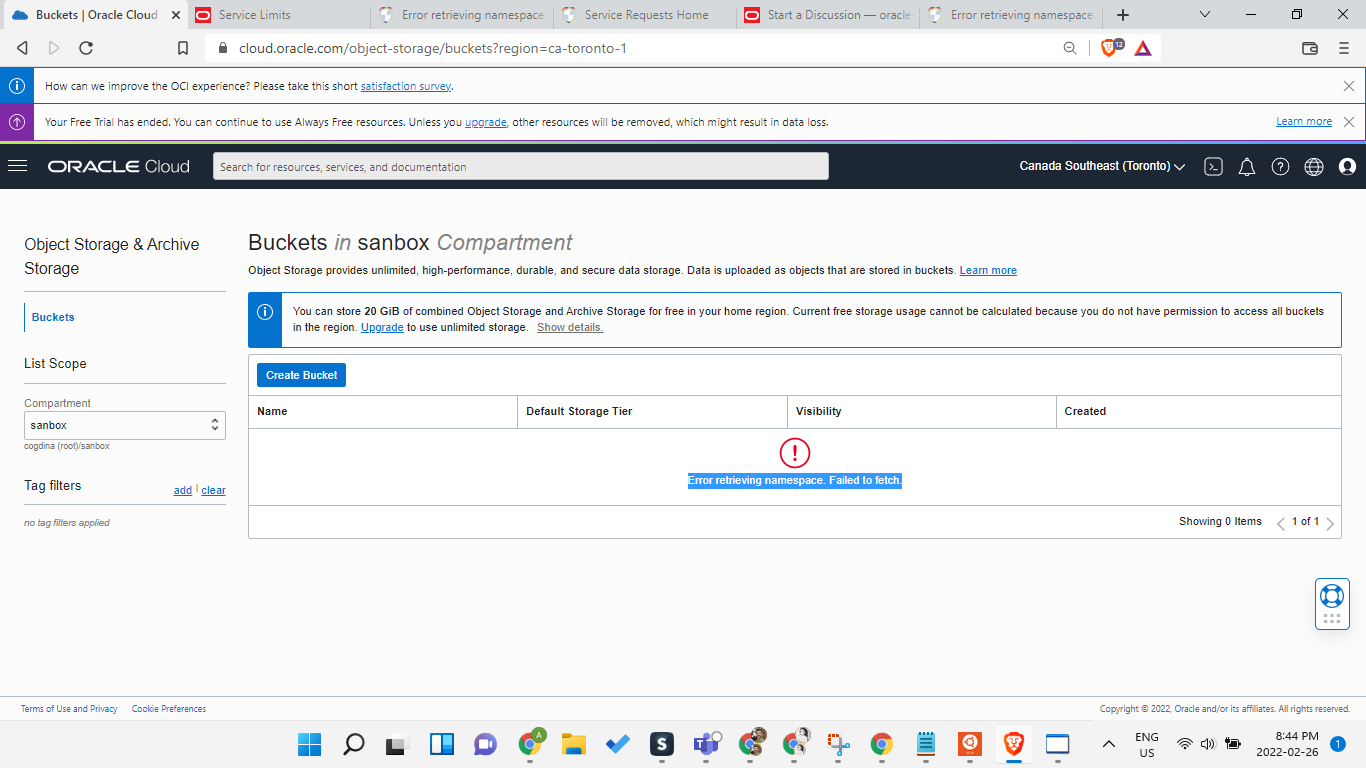The width and height of the screenshot is (1366, 768).
Task: Dismiss the Free Trial ended banner
Action: pyautogui.click(x=1349, y=122)
